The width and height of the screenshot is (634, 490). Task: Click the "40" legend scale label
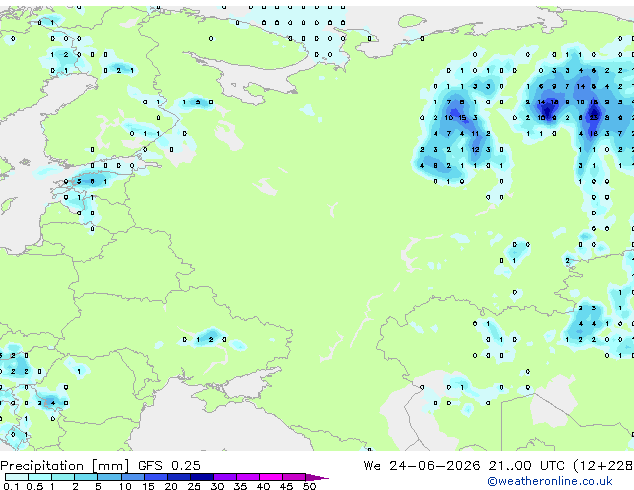click(x=263, y=486)
